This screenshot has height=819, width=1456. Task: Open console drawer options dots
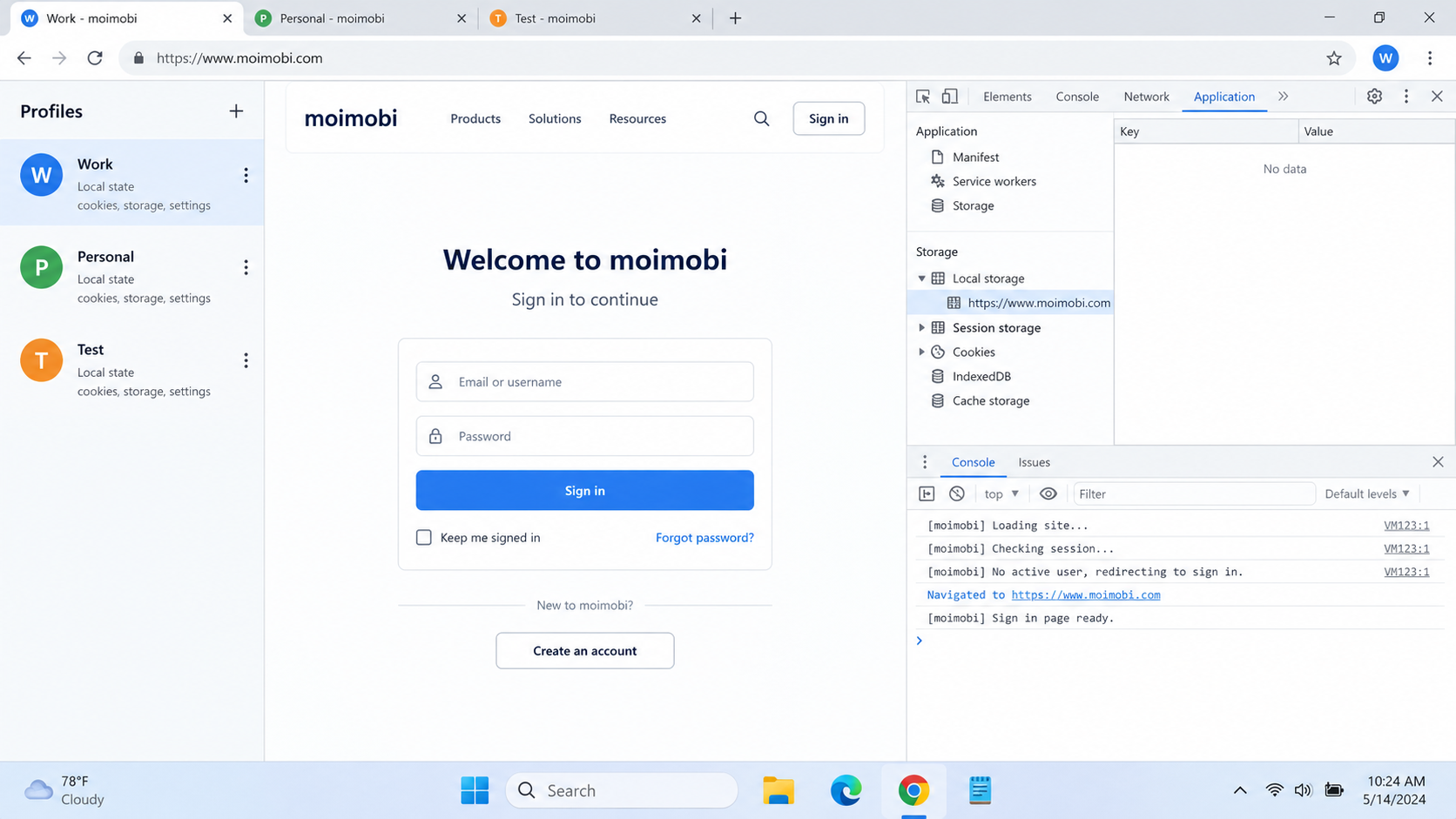pyautogui.click(x=925, y=462)
